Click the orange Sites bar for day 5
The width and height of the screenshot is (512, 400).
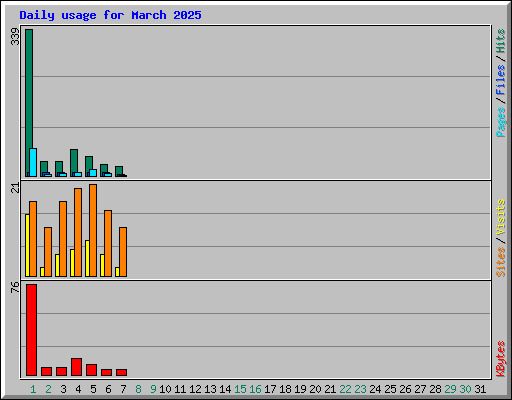pyautogui.click(x=93, y=230)
